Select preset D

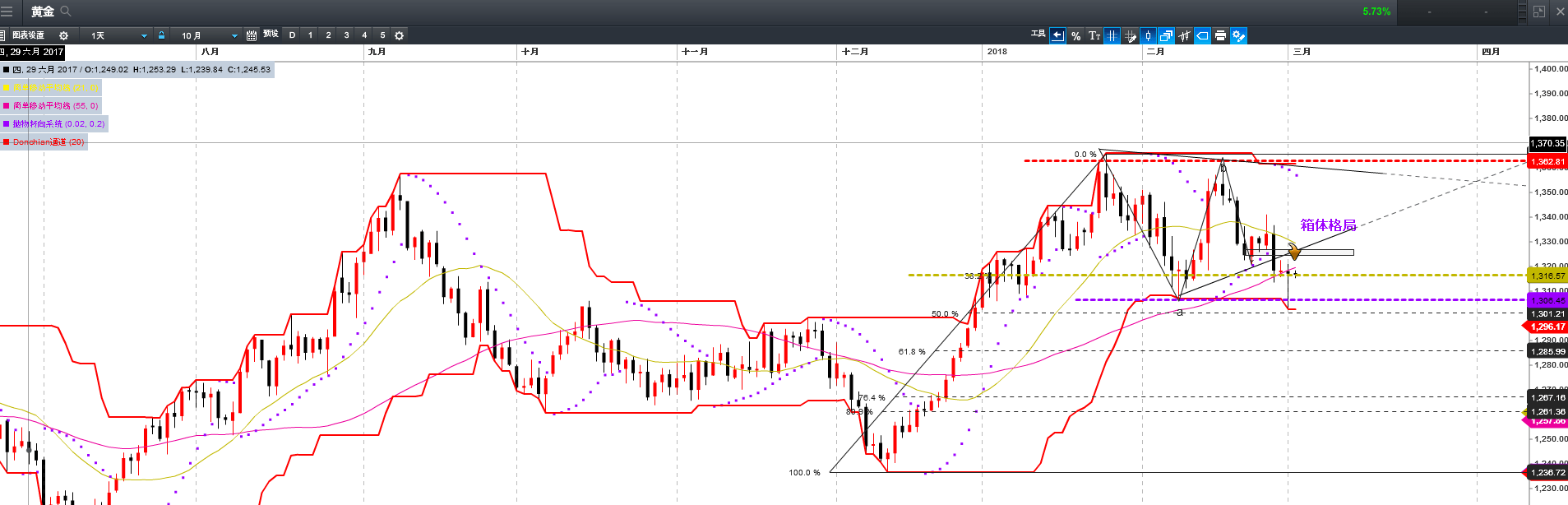pyautogui.click(x=292, y=35)
